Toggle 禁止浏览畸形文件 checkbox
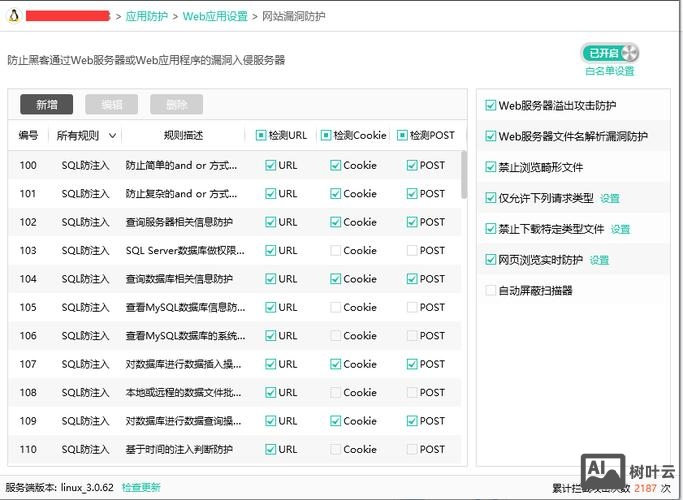Image resolution: width=683 pixels, height=500 pixels. [x=490, y=167]
